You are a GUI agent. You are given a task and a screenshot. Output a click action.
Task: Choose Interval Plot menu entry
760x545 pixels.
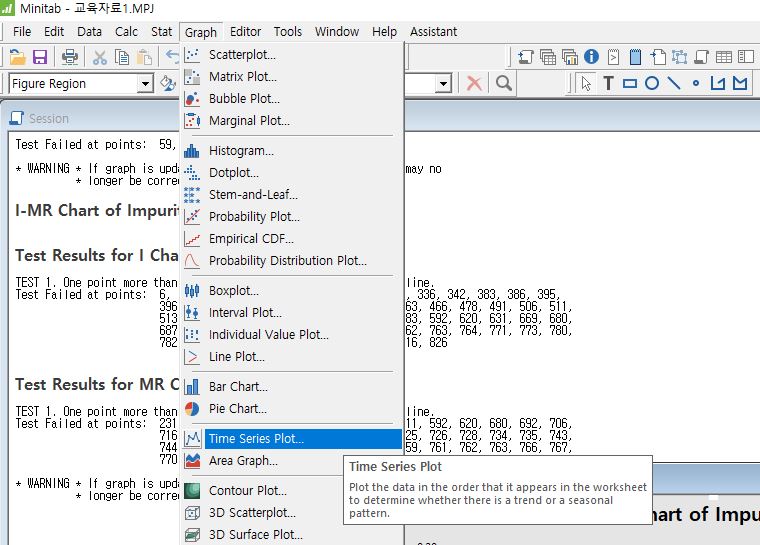click(292, 313)
